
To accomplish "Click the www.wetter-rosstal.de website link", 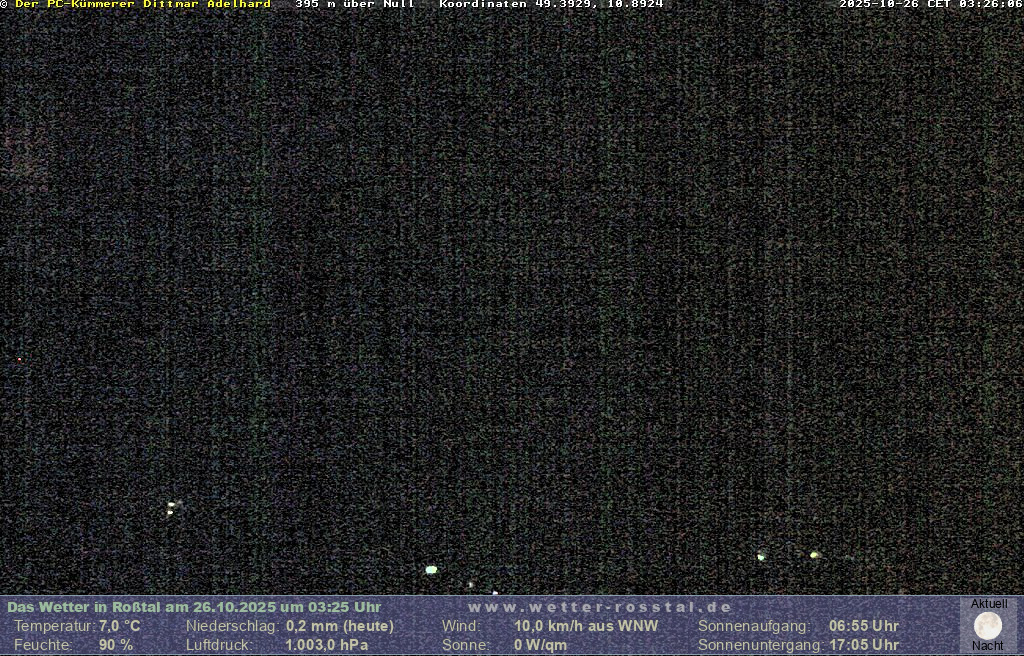I will [600, 607].
